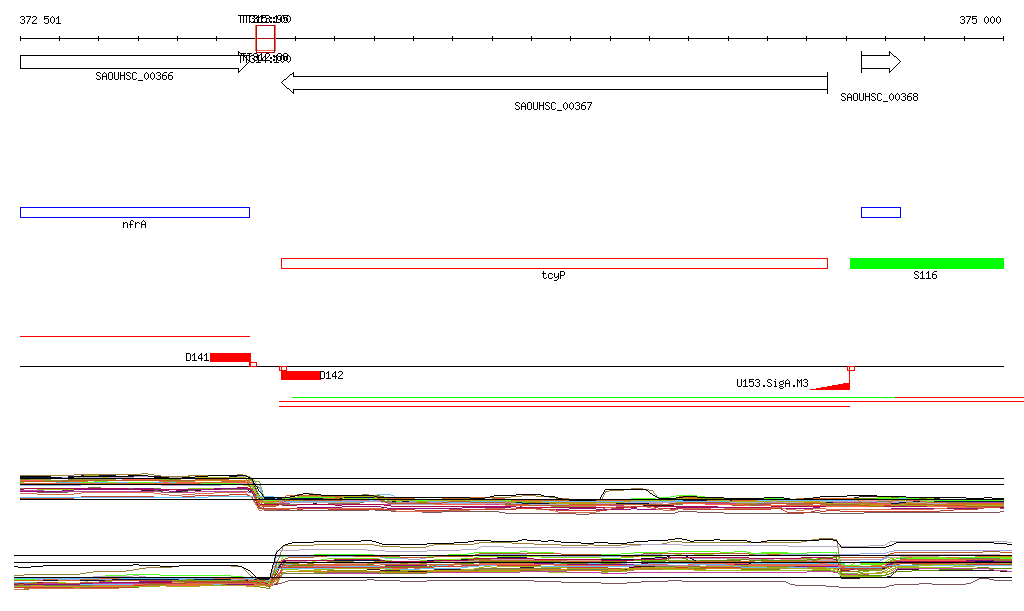The width and height of the screenshot is (1024, 611).
Task: Click the small red square near D142
Action: 283,369
